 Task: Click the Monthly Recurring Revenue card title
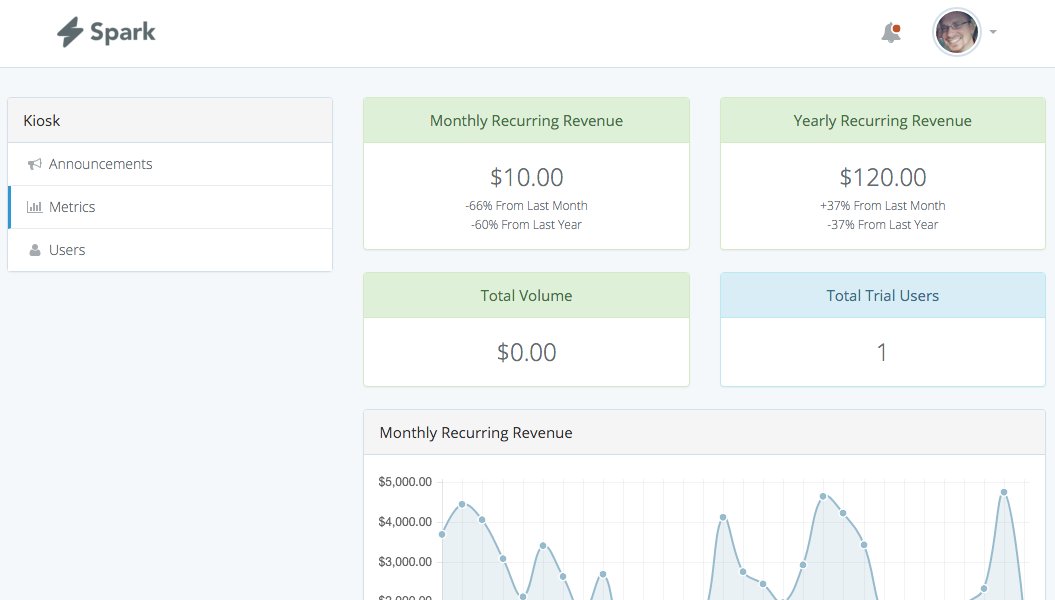coord(526,120)
